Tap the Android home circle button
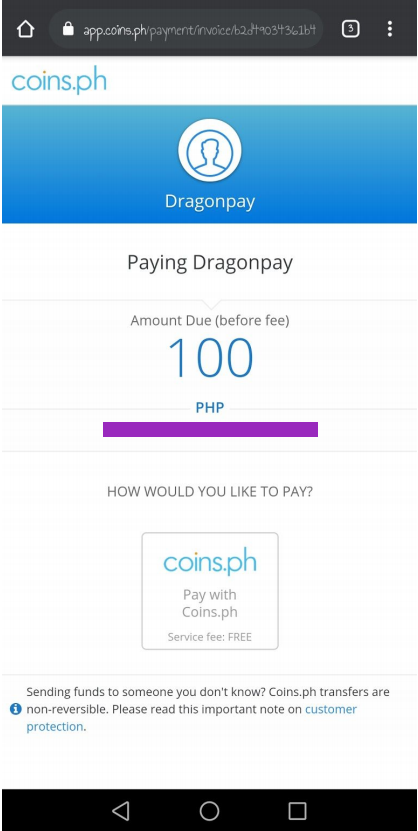 209,810
